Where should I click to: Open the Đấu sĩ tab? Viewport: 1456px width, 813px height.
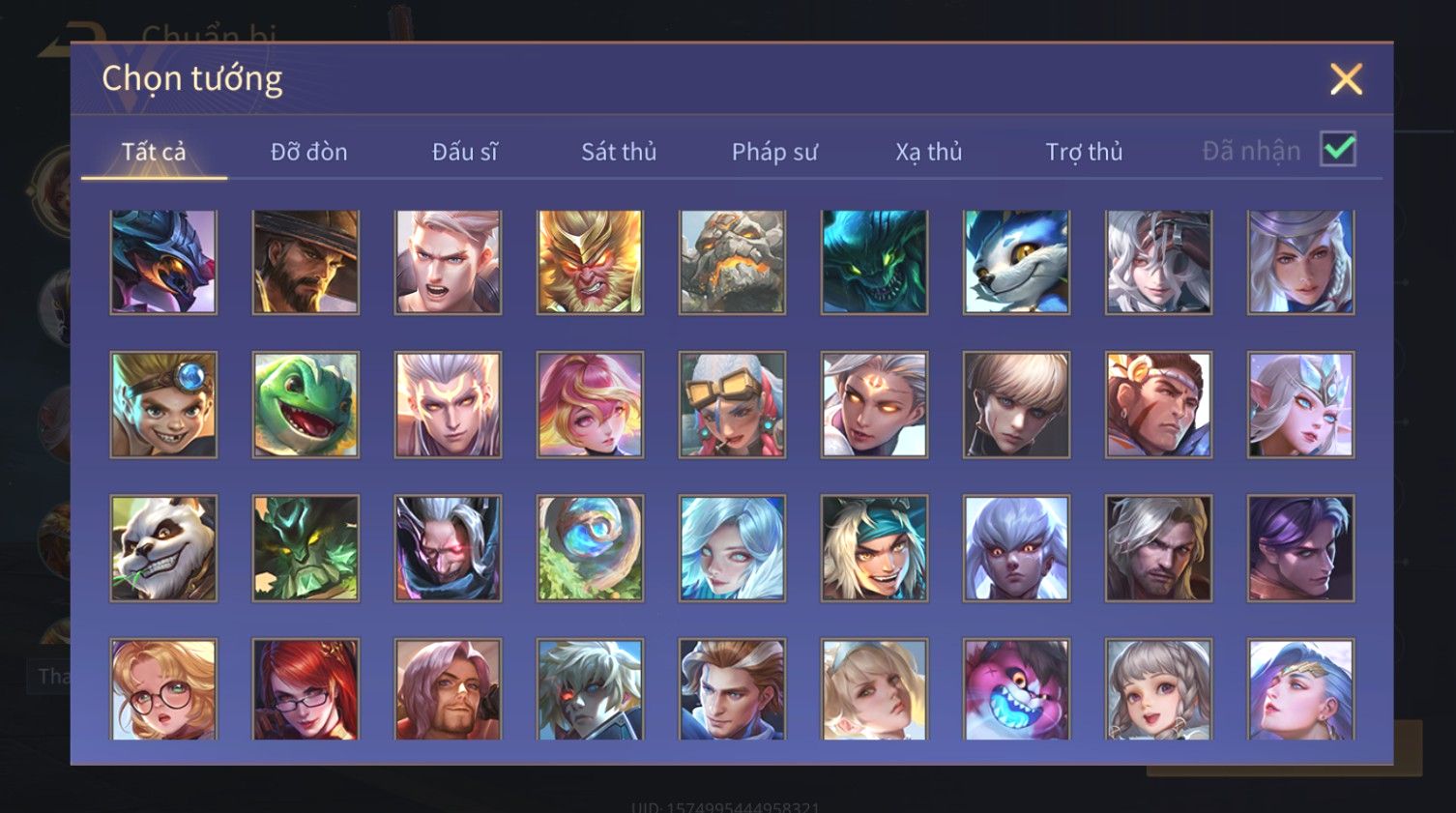tap(465, 152)
